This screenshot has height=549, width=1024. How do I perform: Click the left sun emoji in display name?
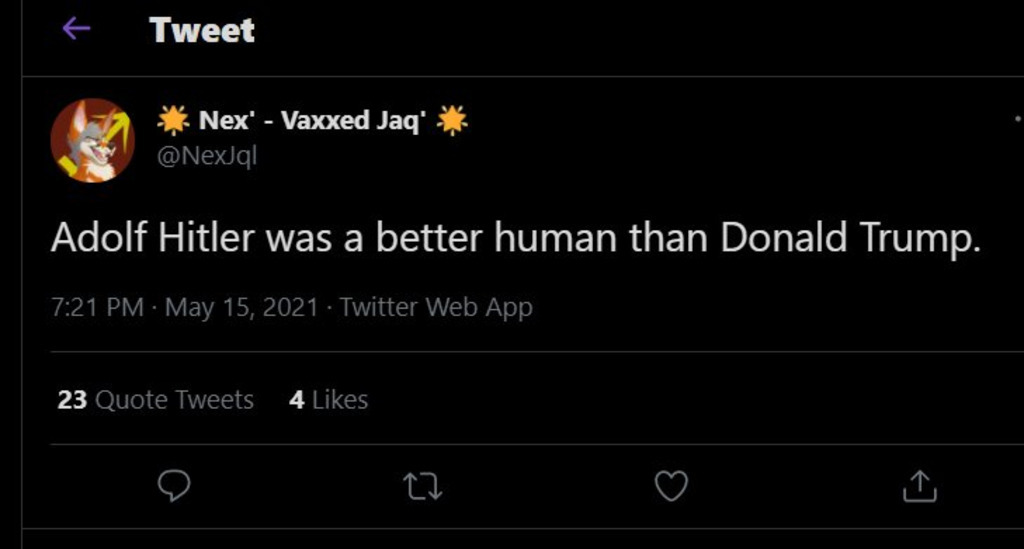coord(173,121)
